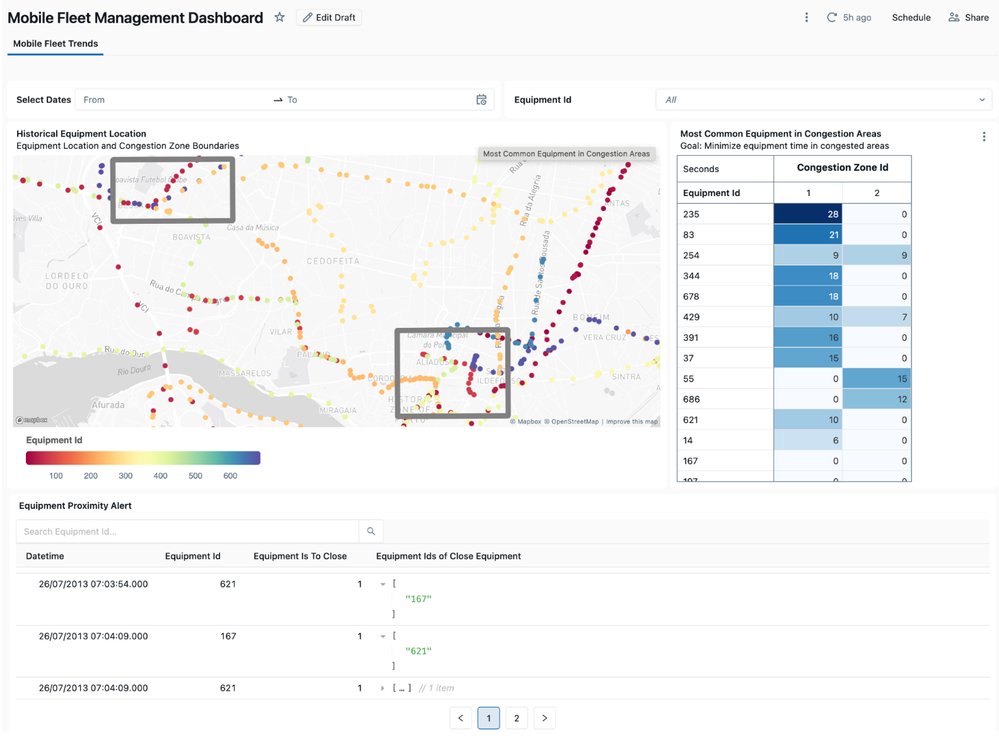The width and height of the screenshot is (999, 739).
Task: Click the search magnifier icon
Action: (371, 532)
